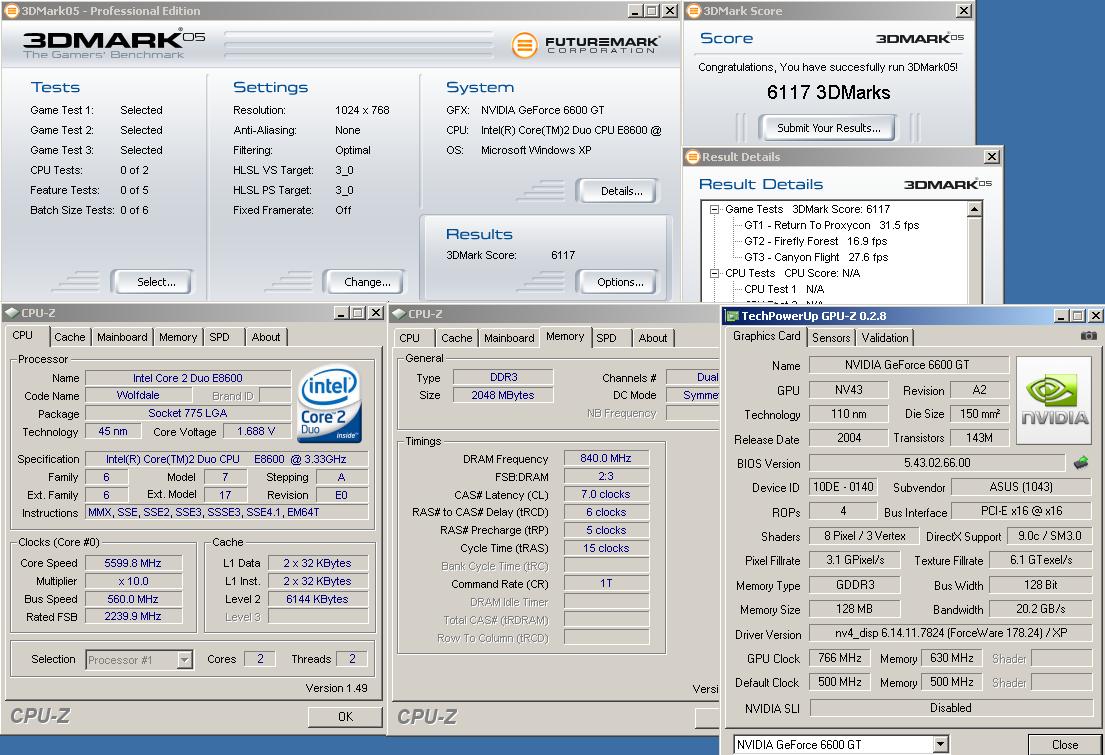The width and height of the screenshot is (1105, 755).
Task: Open Mainboard tab in left CPU-Z window
Action: [x=122, y=337]
